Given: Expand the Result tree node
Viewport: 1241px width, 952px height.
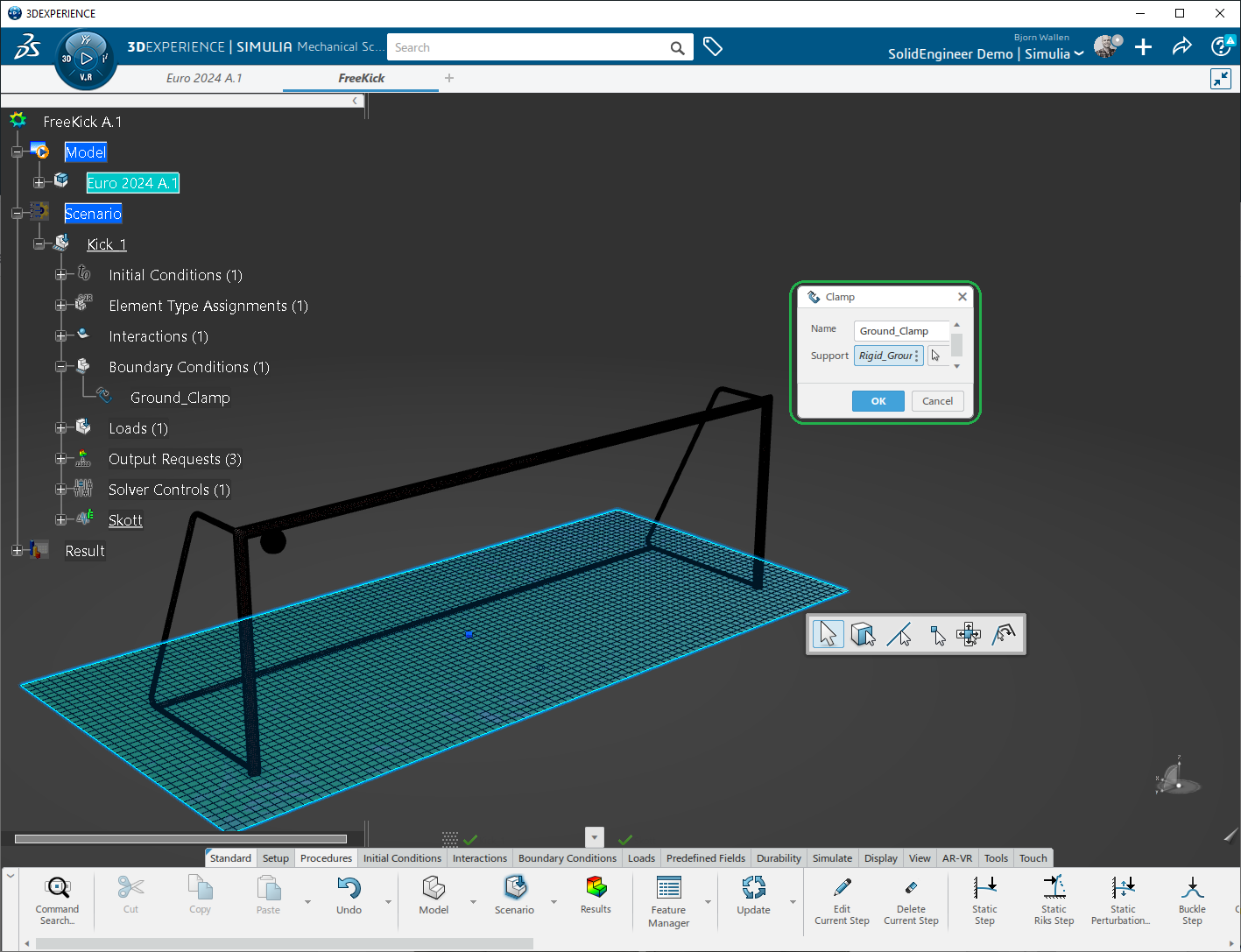Looking at the screenshot, I should pyautogui.click(x=18, y=551).
